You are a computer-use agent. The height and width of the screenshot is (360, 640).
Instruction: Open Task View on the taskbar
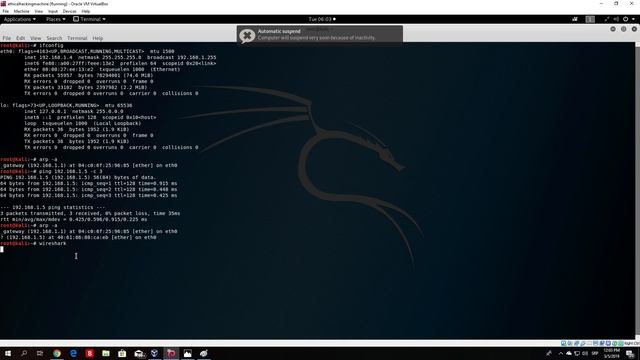point(40,353)
